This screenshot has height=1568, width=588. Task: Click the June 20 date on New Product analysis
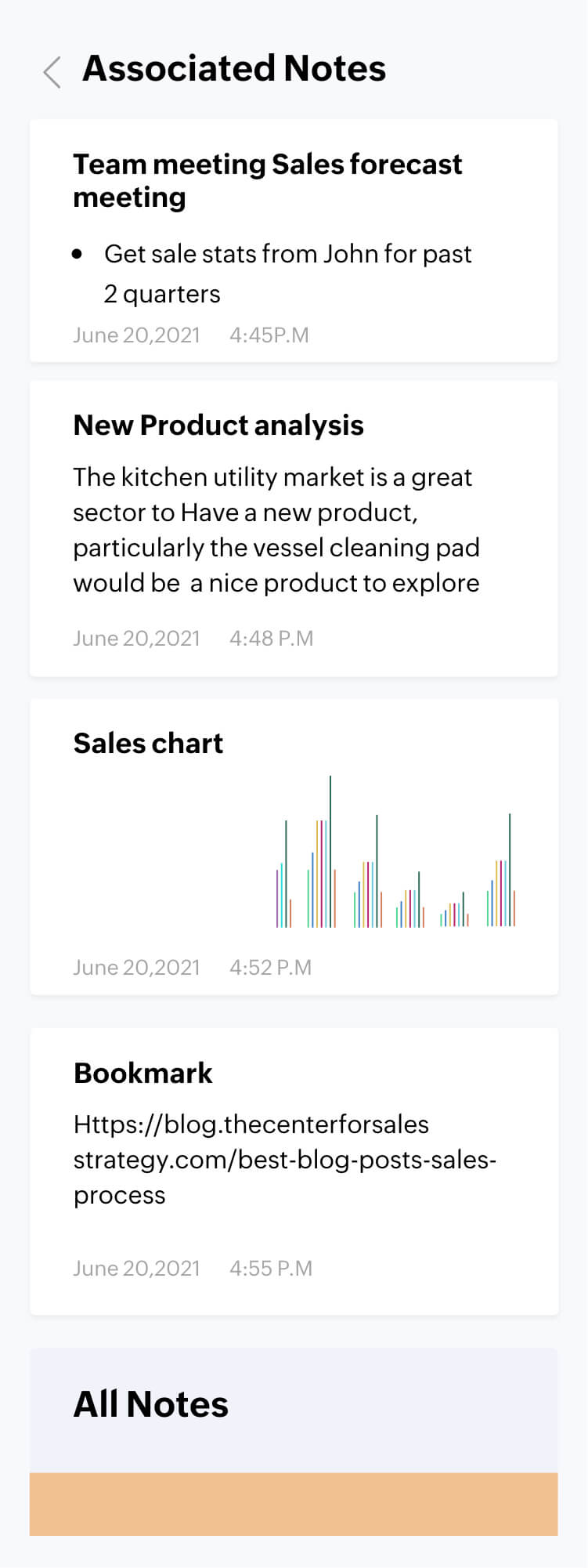(x=137, y=638)
